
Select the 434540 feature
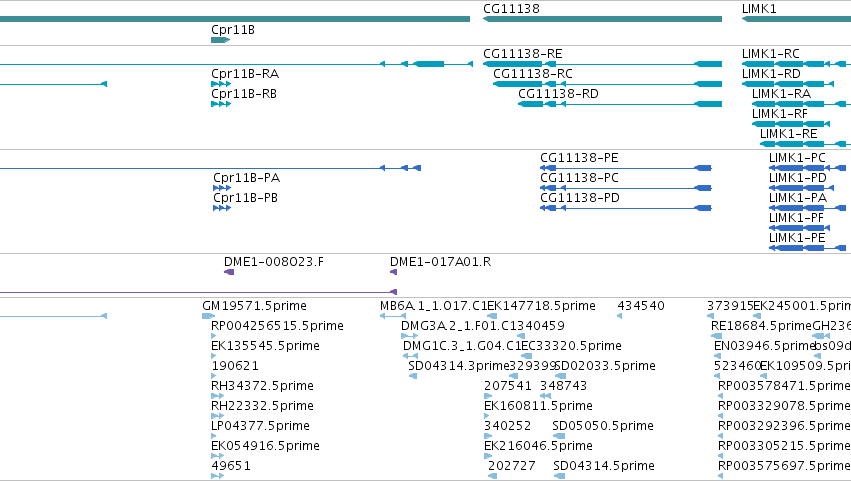click(619, 316)
